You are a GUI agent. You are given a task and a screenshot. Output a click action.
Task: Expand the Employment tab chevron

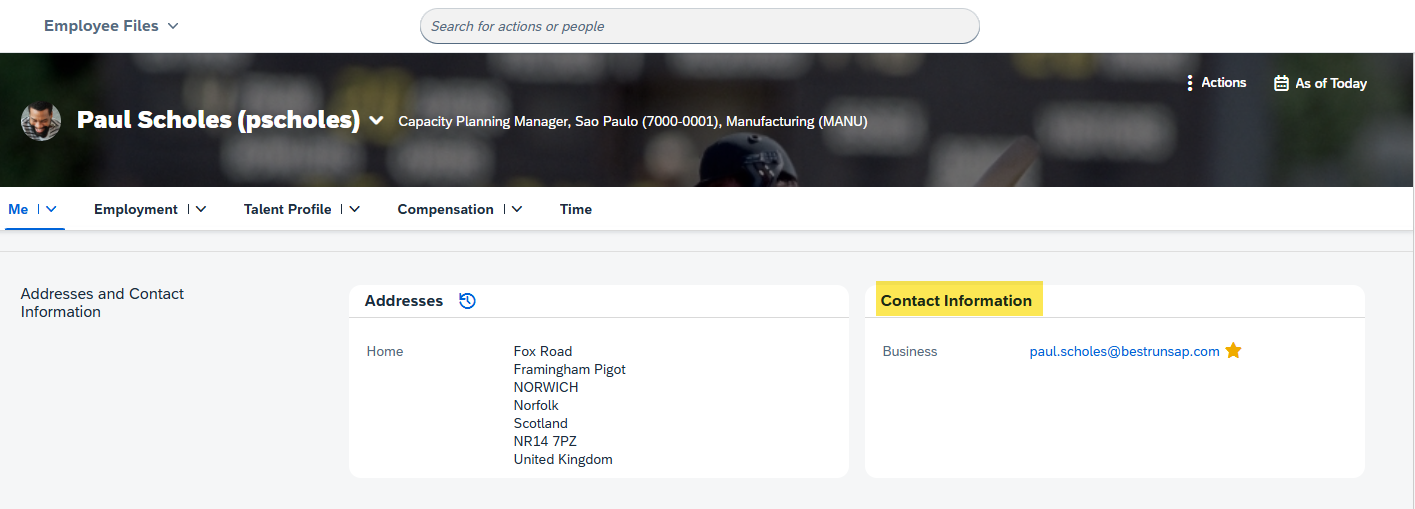(201, 209)
